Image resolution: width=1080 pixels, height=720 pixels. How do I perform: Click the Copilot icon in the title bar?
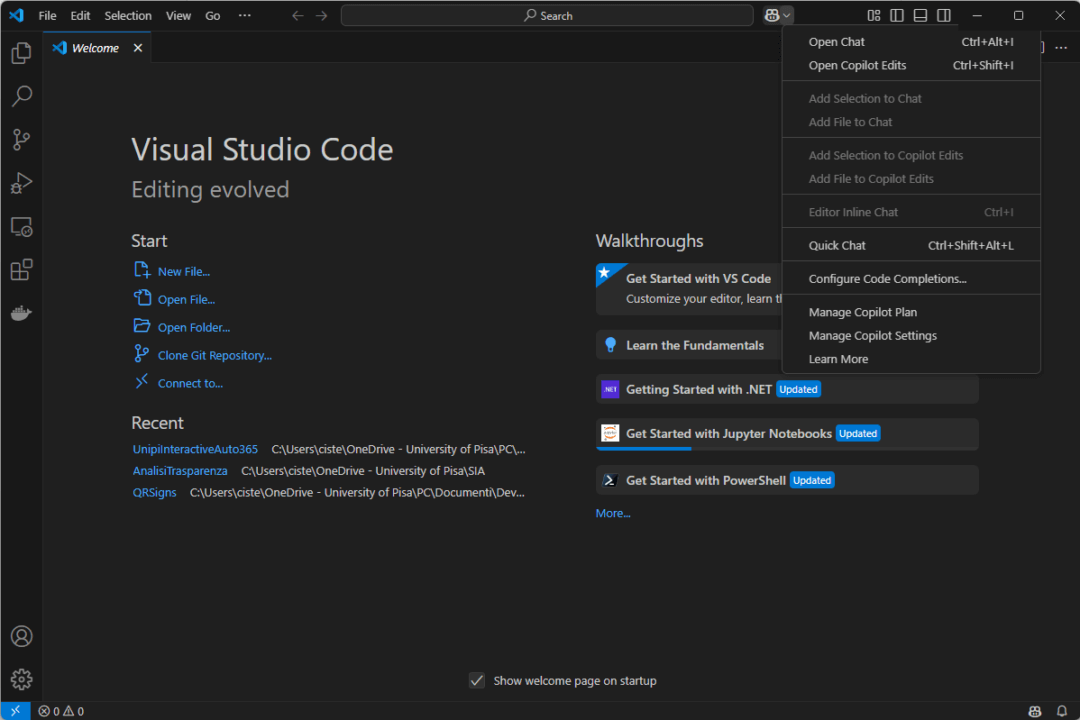(770, 14)
